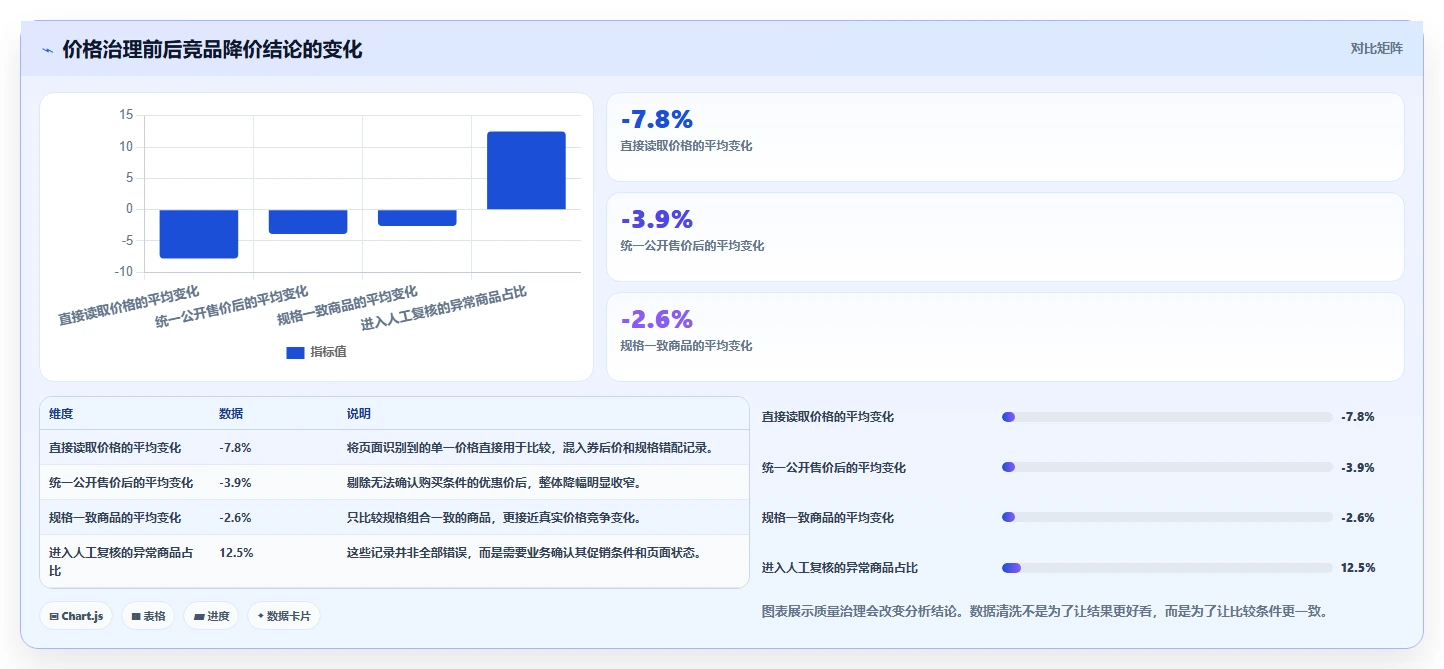Click the progress list label 规格一致商品的平均变化
This screenshot has width=1444, height=669.
(828, 517)
